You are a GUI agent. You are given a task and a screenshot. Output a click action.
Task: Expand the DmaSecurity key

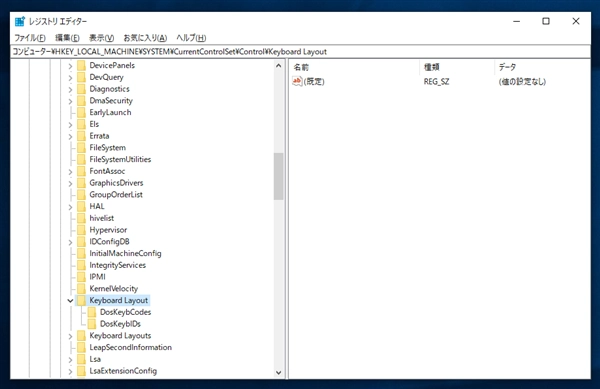click(x=70, y=101)
